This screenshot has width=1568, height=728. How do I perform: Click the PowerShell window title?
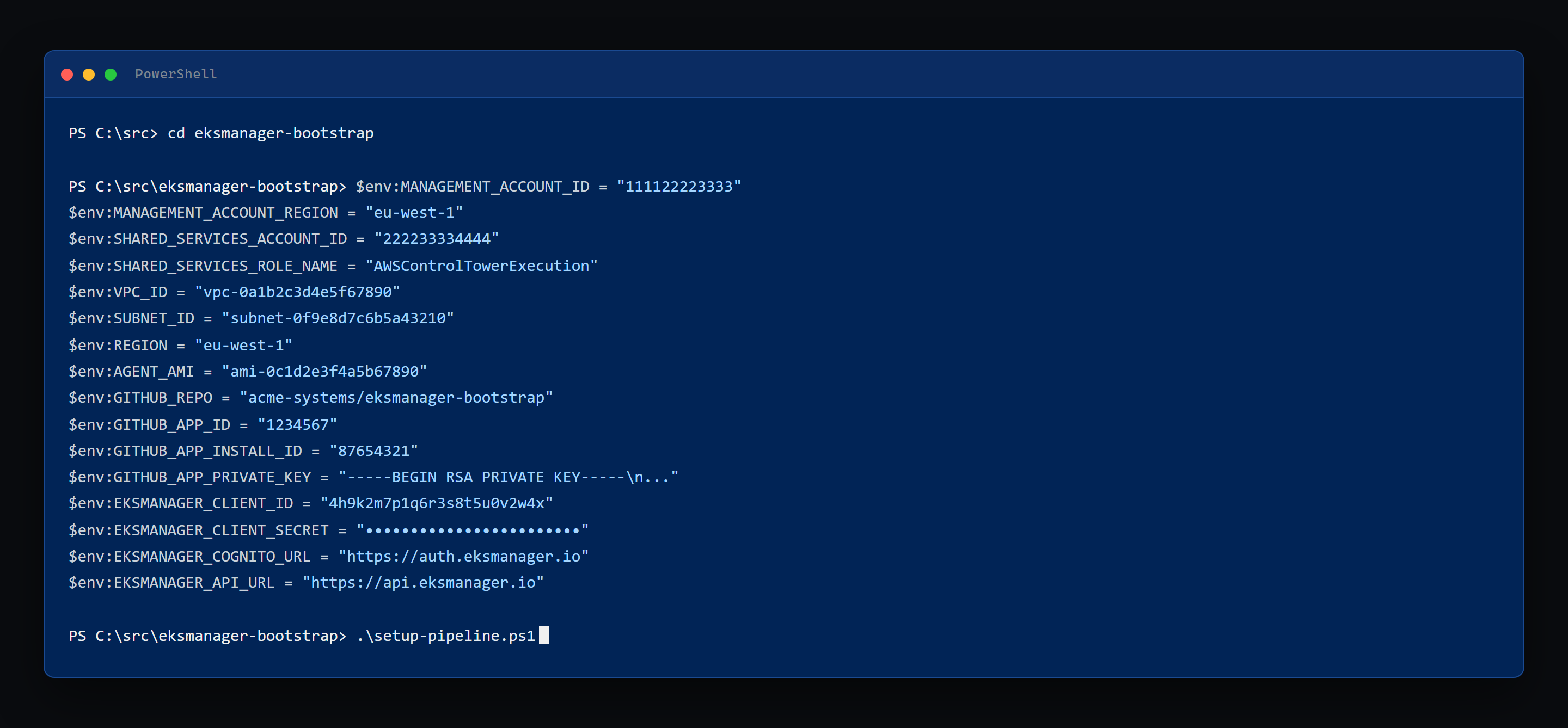(x=176, y=74)
